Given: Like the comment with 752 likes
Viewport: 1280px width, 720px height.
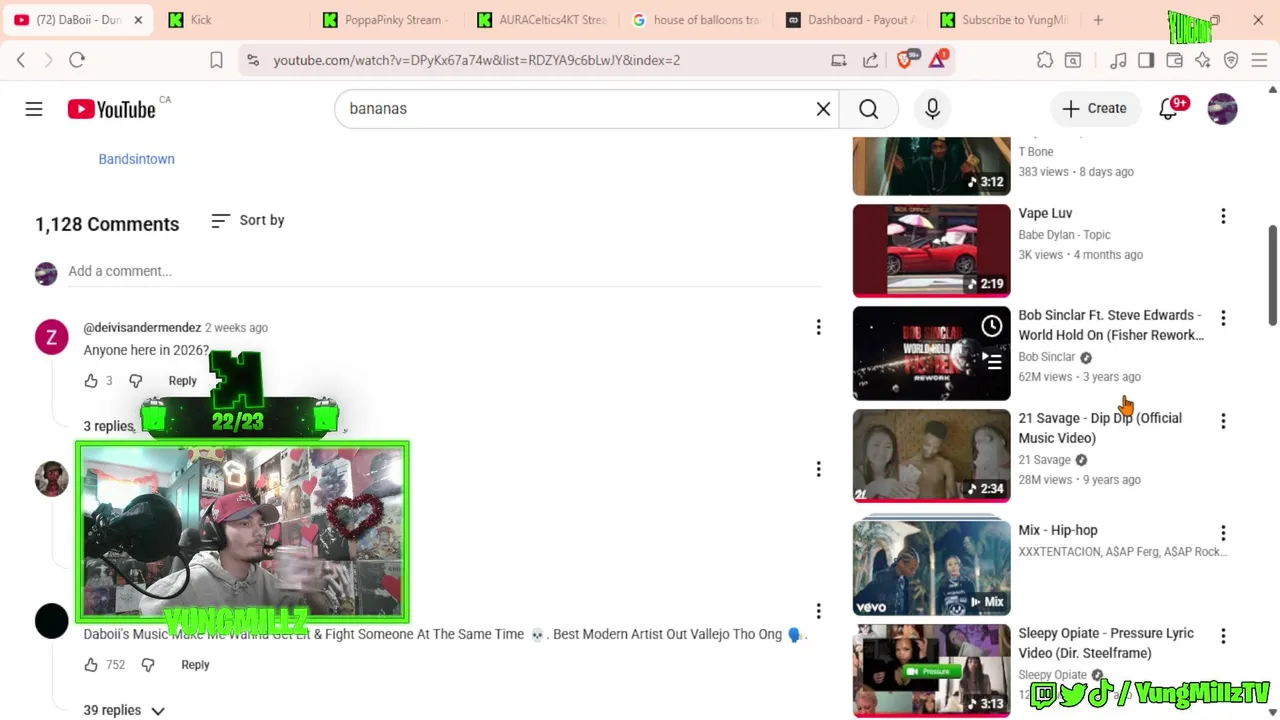Looking at the screenshot, I should 91,664.
